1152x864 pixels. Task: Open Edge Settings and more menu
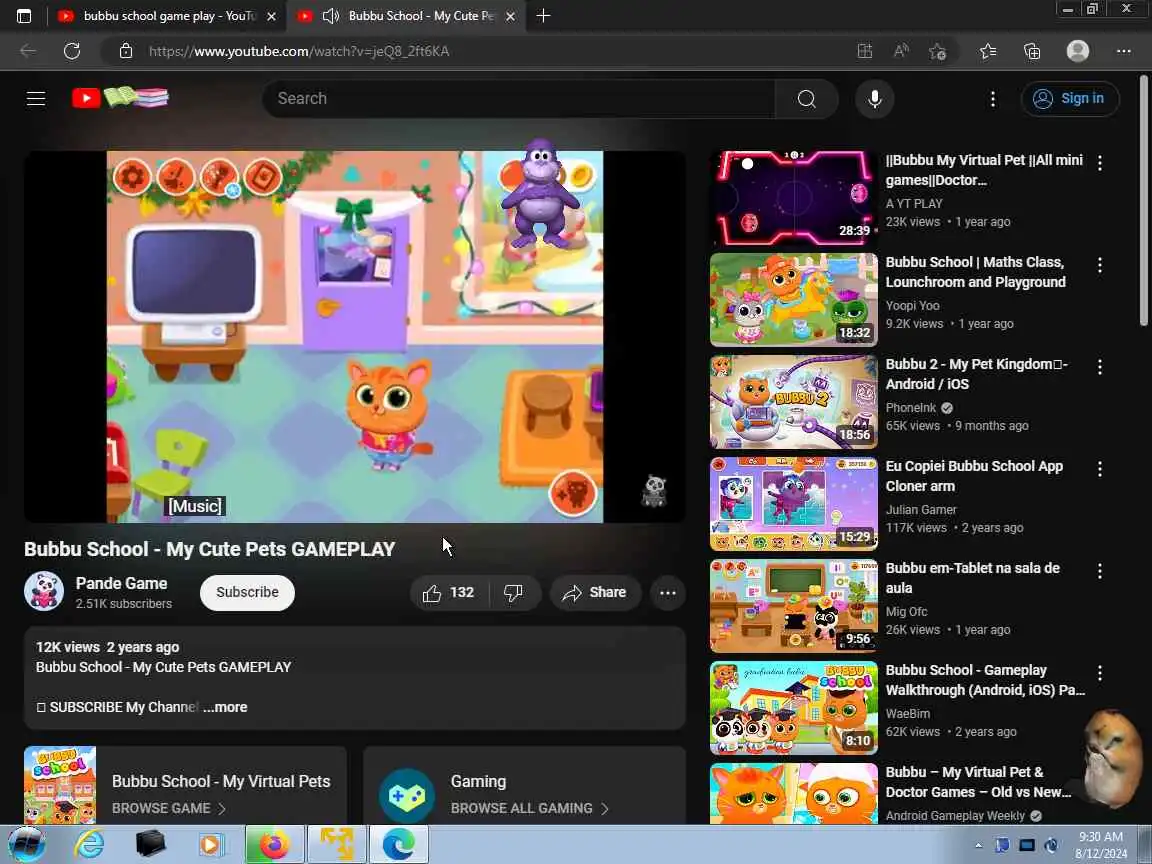click(1123, 51)
